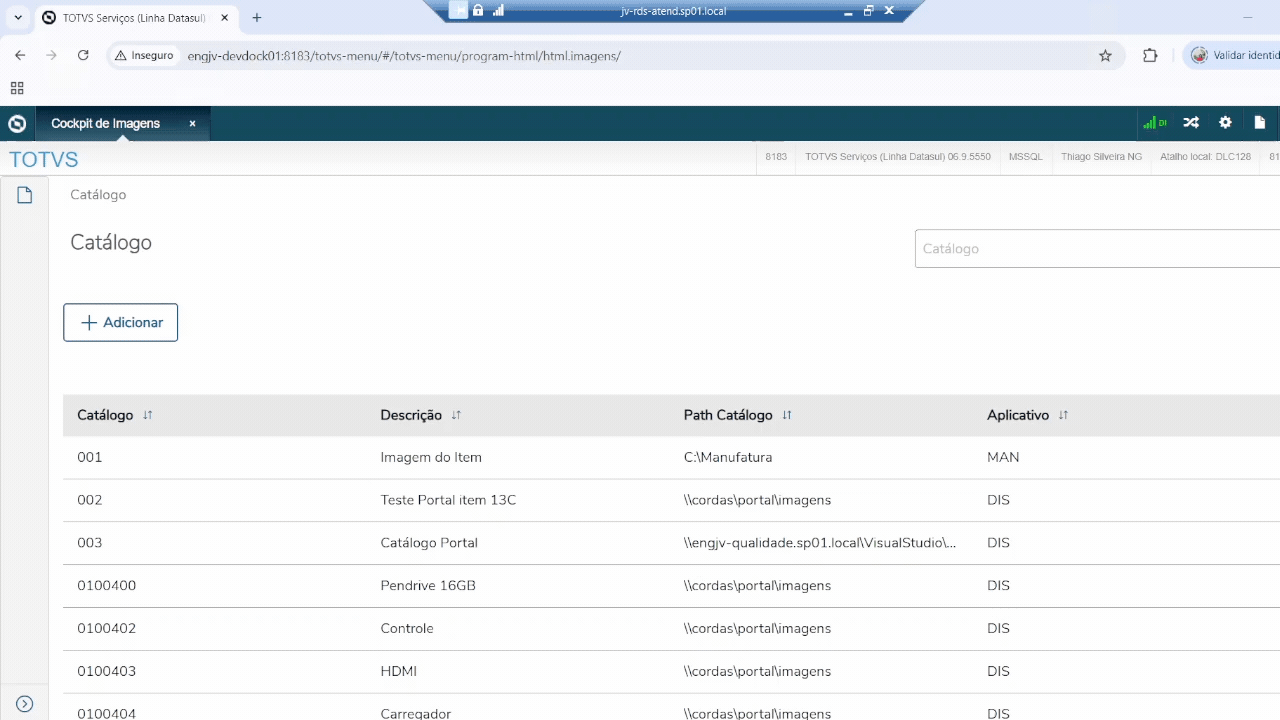Click the MSSQL status entry
The width and height of the screenshot is (1280, 720).
point(1025,157)
